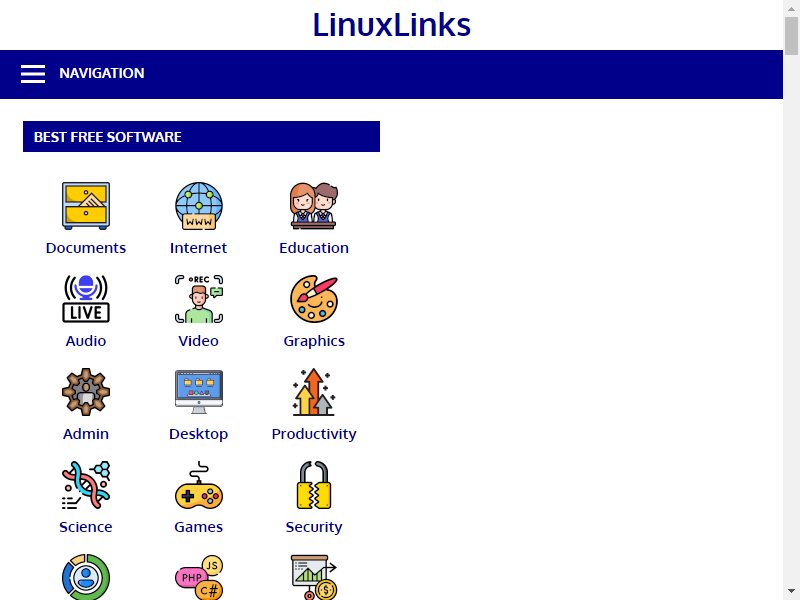Click the Education students icon
This screenshot has width=800, height=600.
[x=314, y=206]
